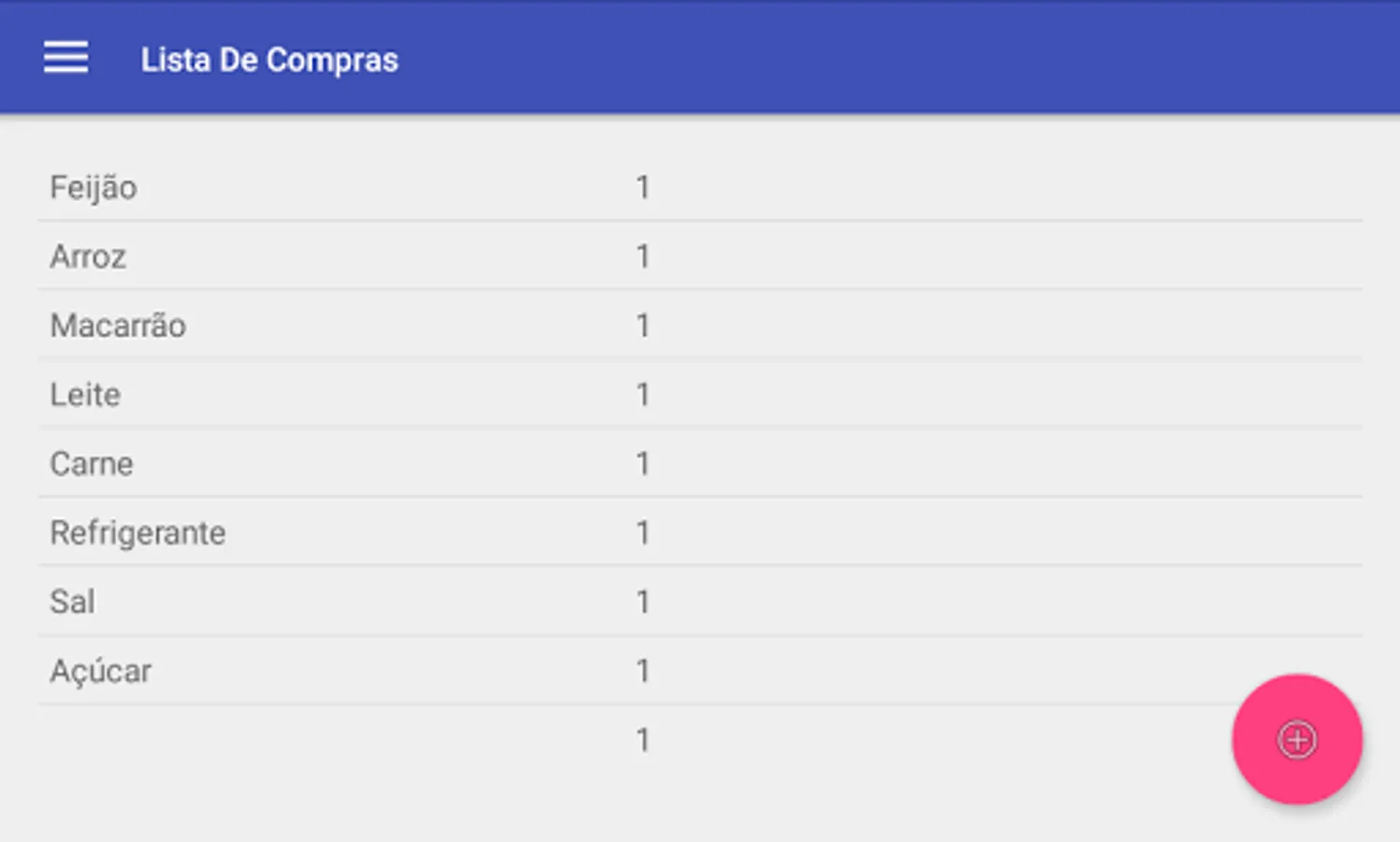Screen dimensions: 1400x842
Task: Click the quantity value for Leite
Action: click(x=643, y=395)
